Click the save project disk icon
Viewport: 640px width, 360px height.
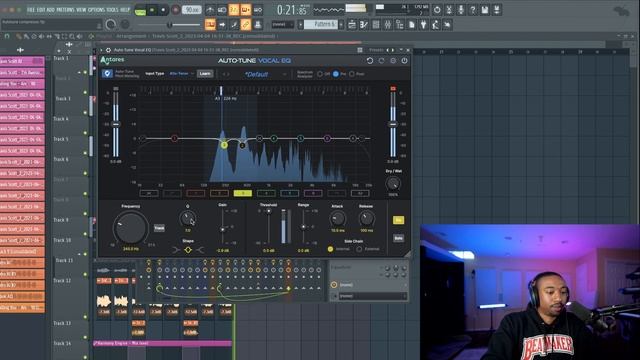click(485, 10)
